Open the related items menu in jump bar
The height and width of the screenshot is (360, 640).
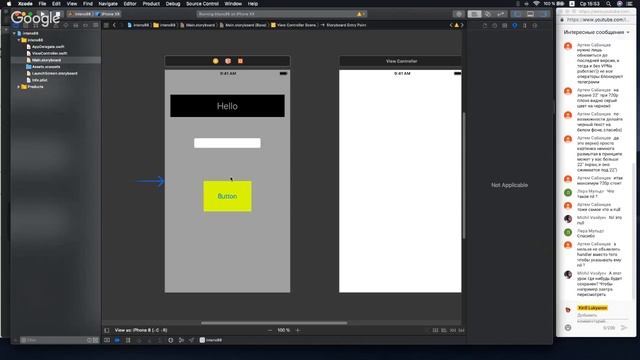pyautogui.click(x=106, y=25)
